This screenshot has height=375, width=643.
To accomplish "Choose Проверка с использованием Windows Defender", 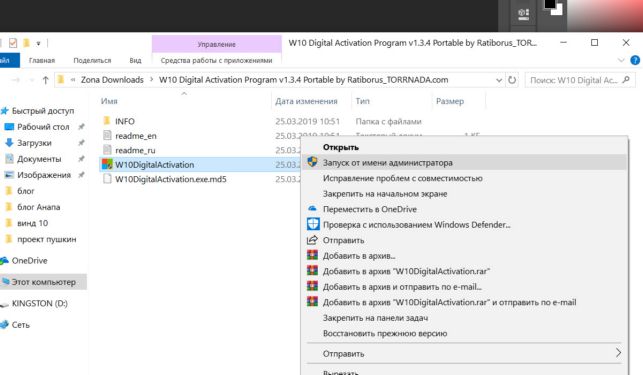I will tap(417, 224).
